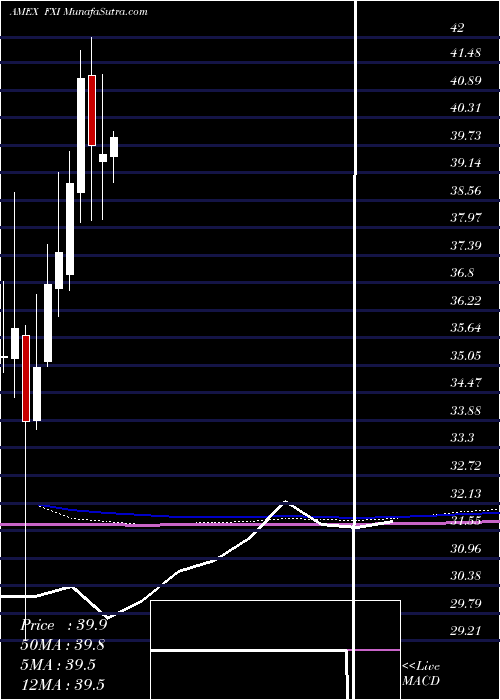Click the 29.79 price axis label
The width and height of the screenshot is (500, 700).
pos(465,603)
